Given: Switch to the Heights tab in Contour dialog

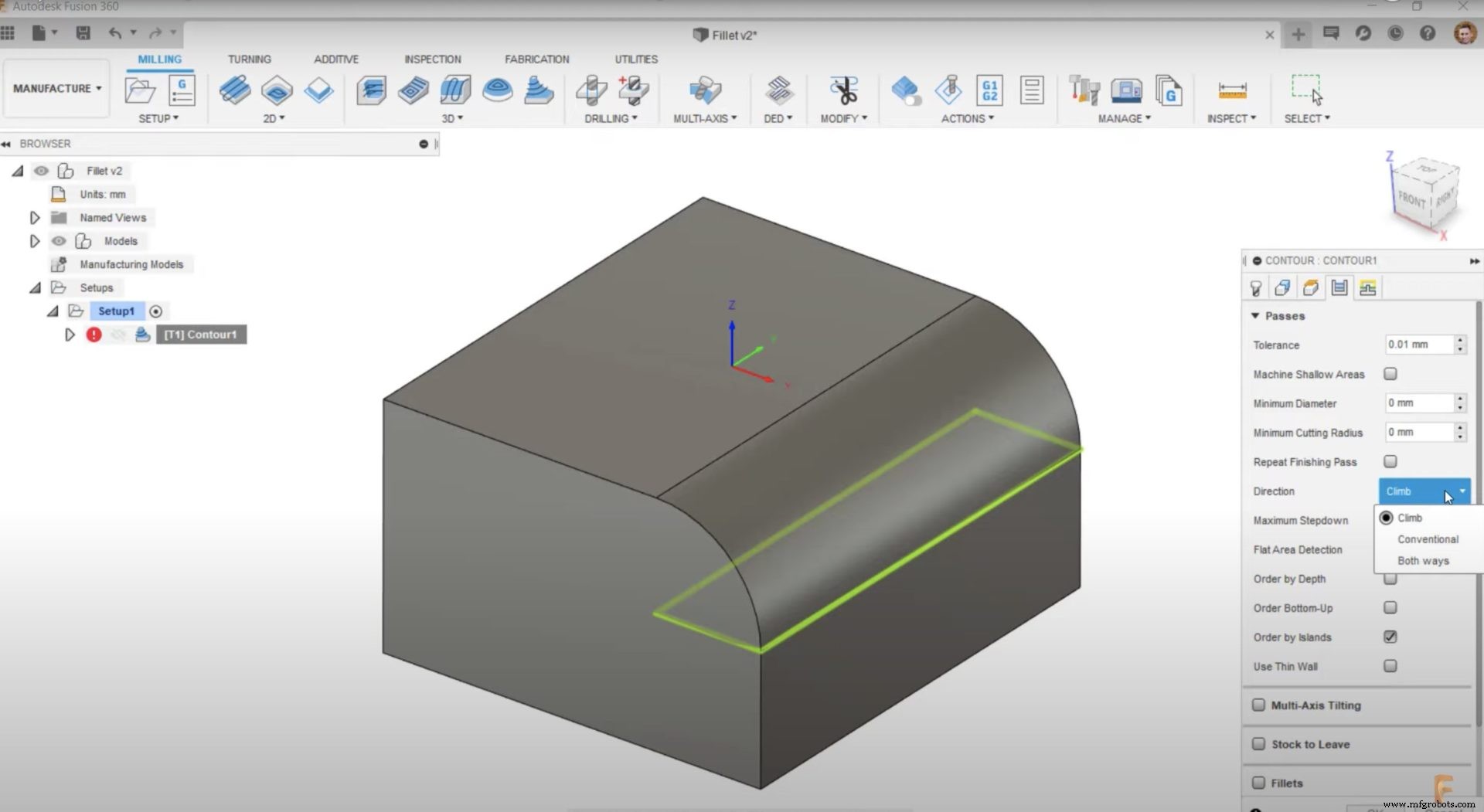Looking at the screenshot, I should [x=1311, y=287].
